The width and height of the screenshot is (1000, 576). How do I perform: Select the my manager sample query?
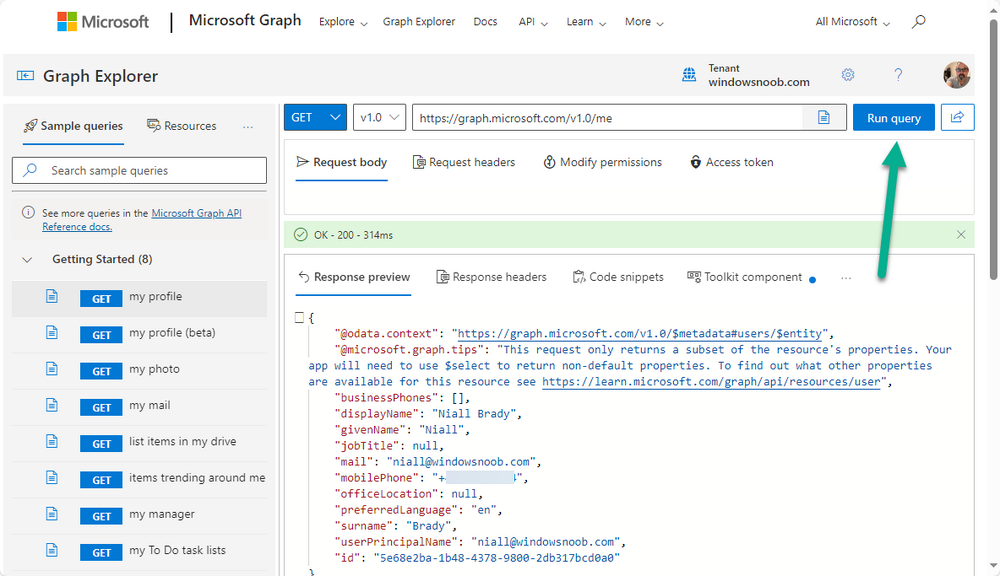coord(139,516)
